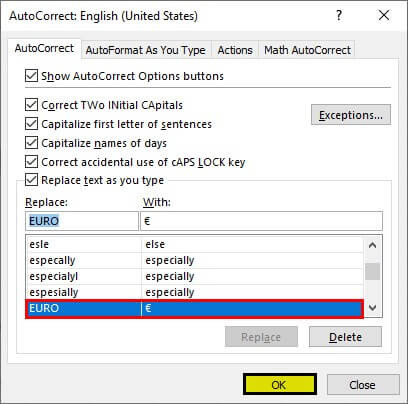The width and height of the screenshot is (408, 404).
Task: Open the Exceptions dialog
Action: (351, 115)
